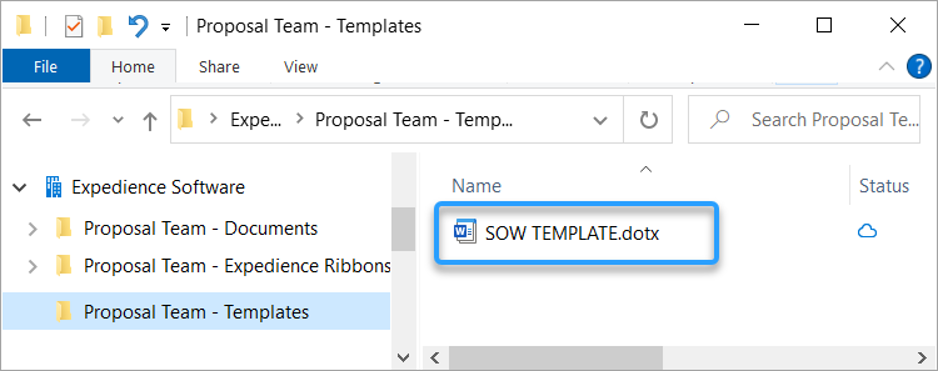Open the Explorer help question mark icon

[x=919, y=66]
